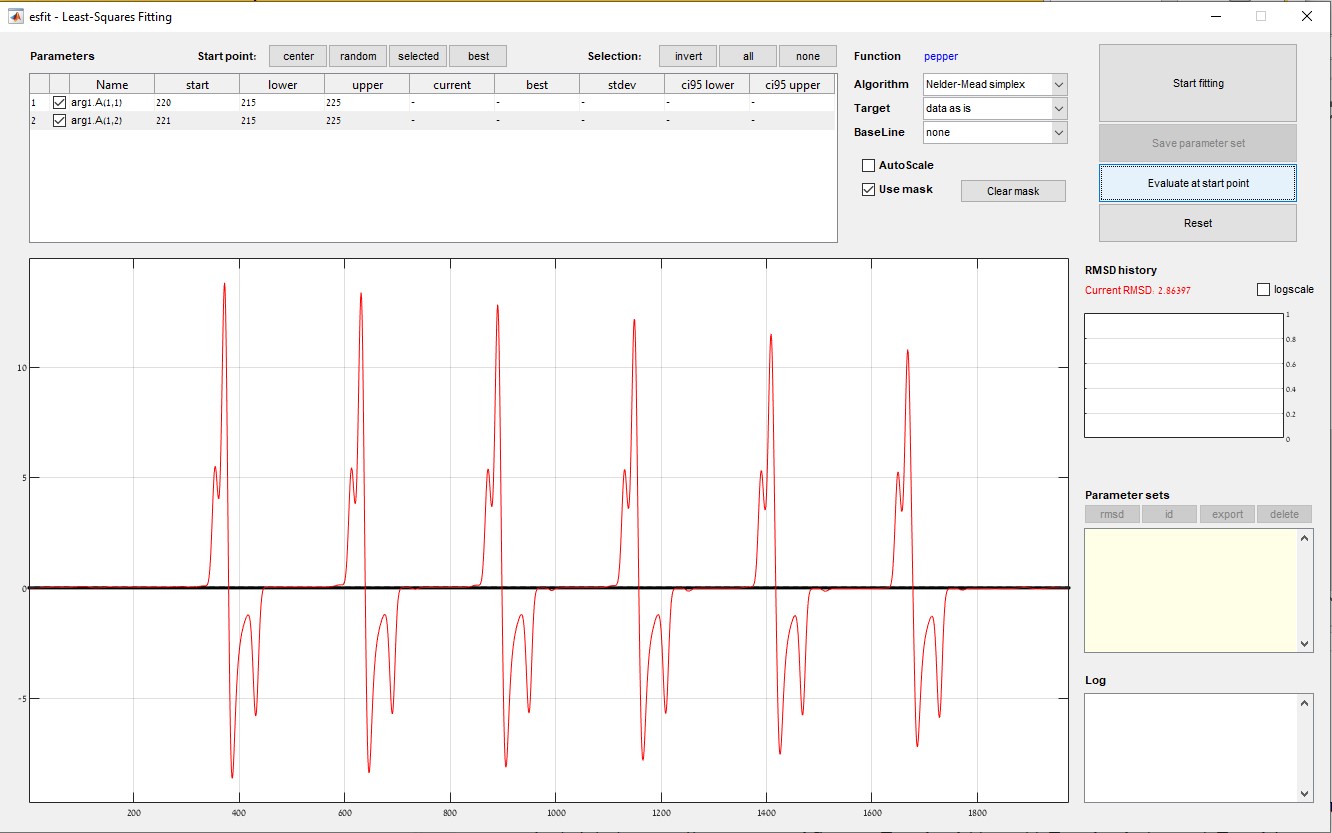1332x833 pixels.
Task: Click the export parameter set button
Action: [1227, 514]
